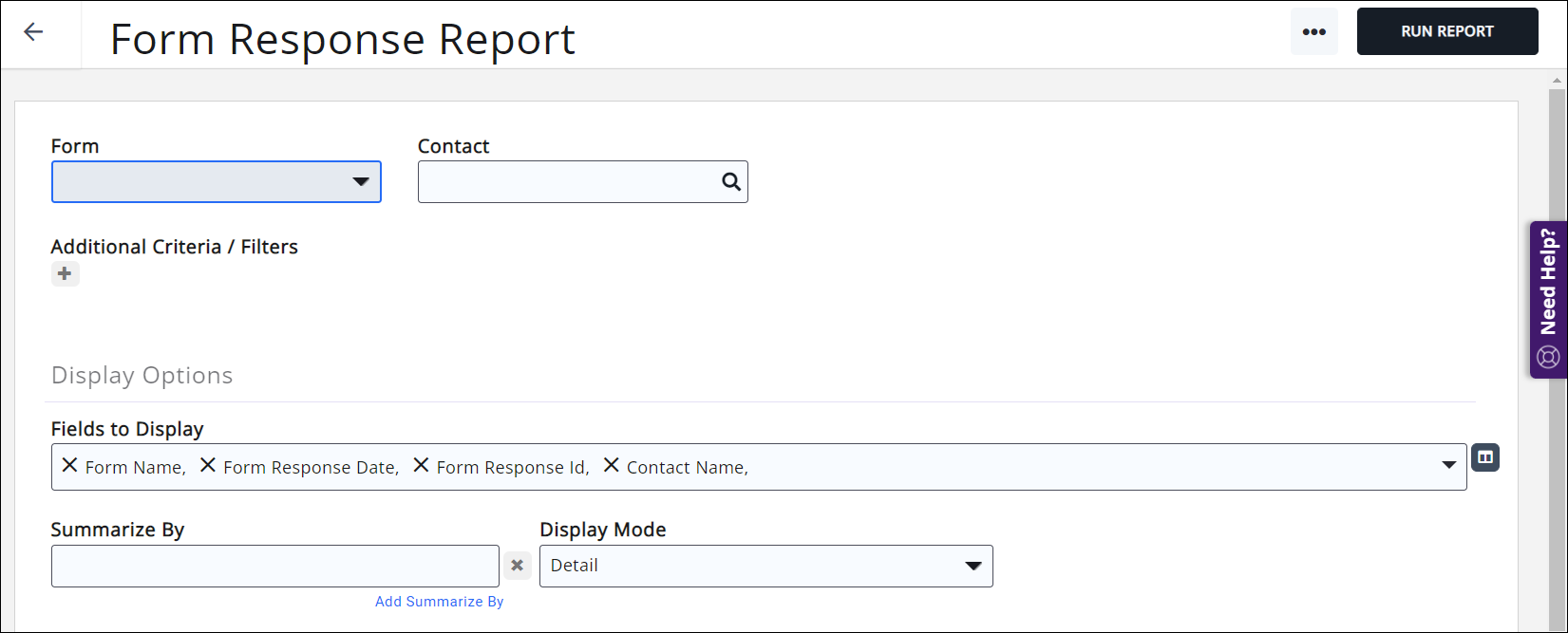Remove Contact Name field tag

tap(612, 465)
